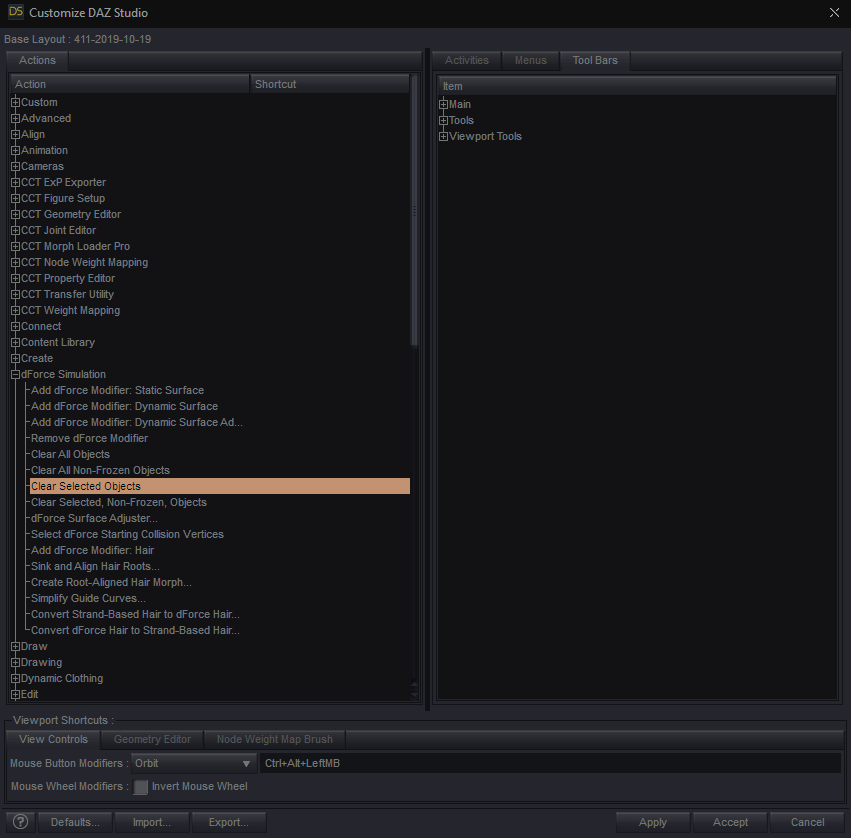Expand the Content Library group
The width and height of the screenshot is (851, 838).
pyautogui.click(x=16, y=342)
